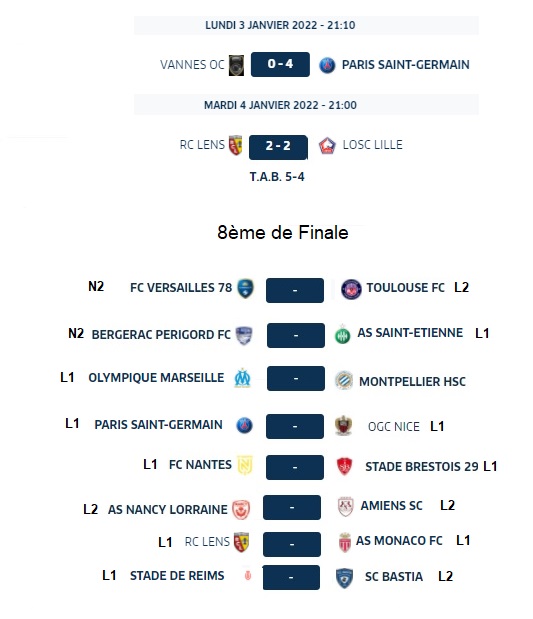Select the Olympique Marseille logo
This screenshot has width=533, height=619.
click(x=242, y=378)
